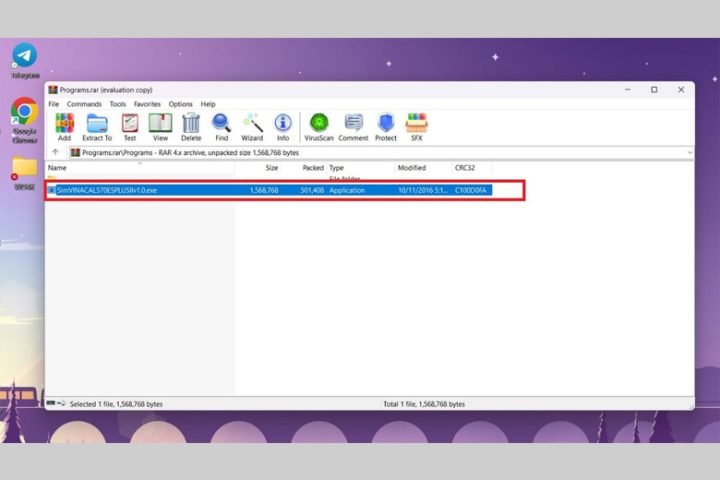Open Telegram desktop shortcut

click(x=25, y=58)
